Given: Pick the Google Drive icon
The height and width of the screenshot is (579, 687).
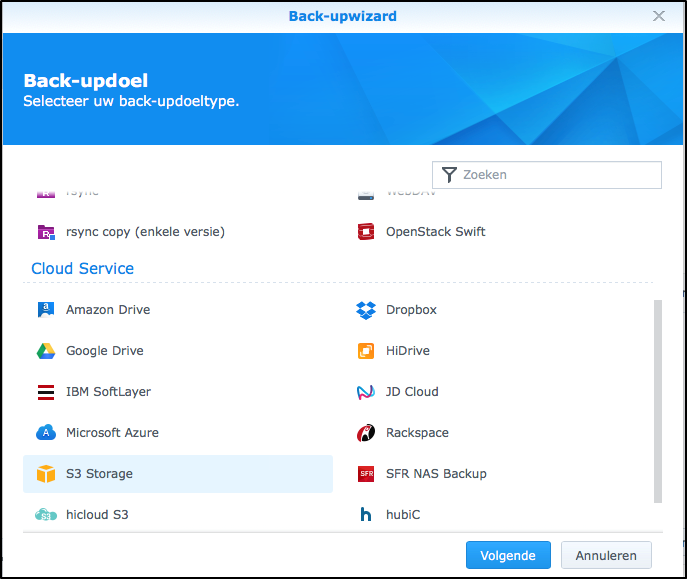Looking at the screenshot, I should point(46,351).
